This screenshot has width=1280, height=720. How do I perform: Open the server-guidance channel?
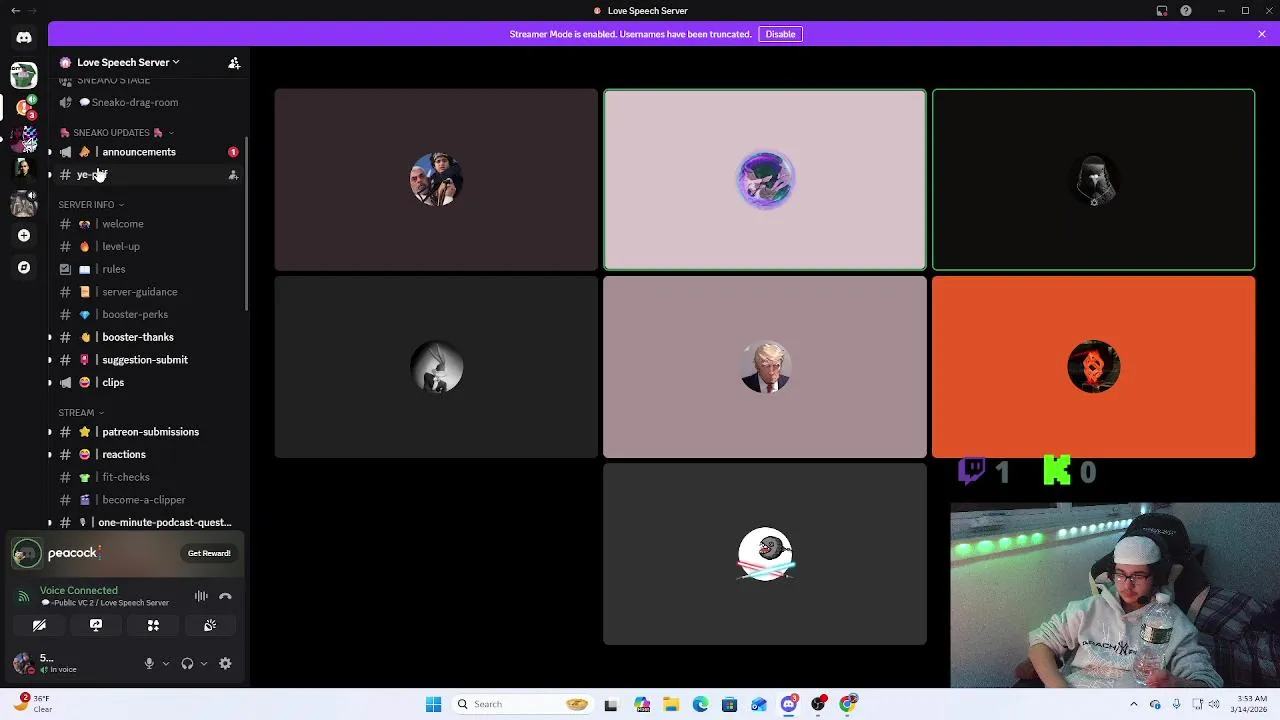click(147, 292)
